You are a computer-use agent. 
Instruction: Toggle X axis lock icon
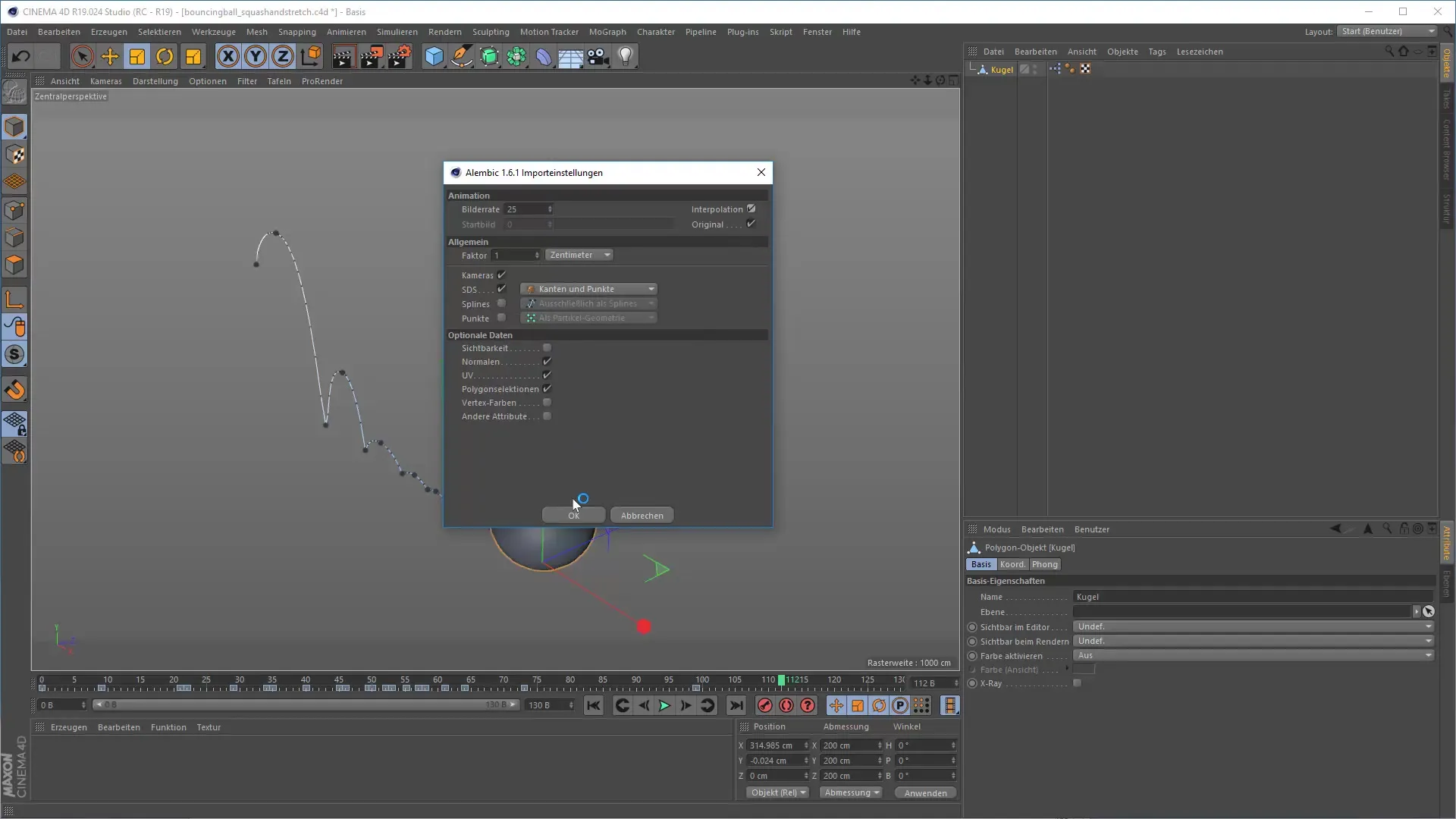[227, 56]
